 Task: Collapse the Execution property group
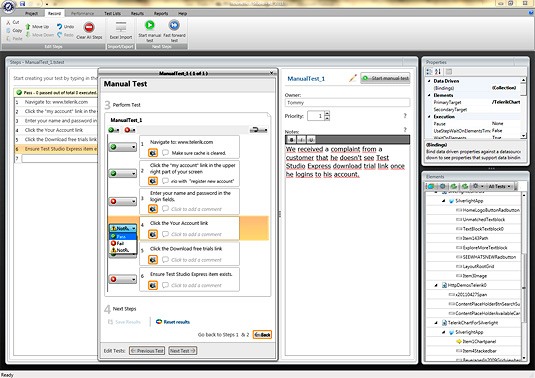(429, 117)
